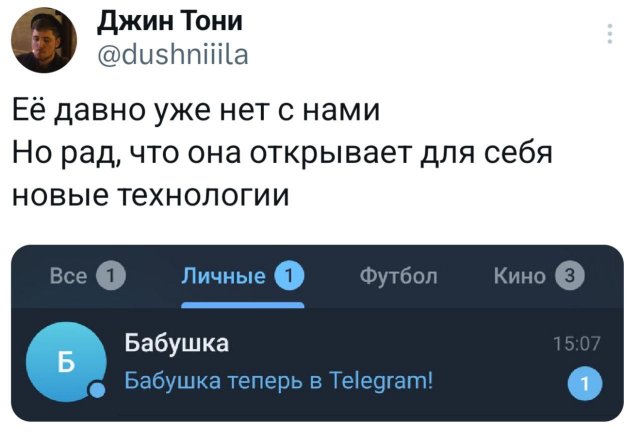Open the Футбол folder tab
Screen dimensions: 640x441
click(x=399, y=276)
